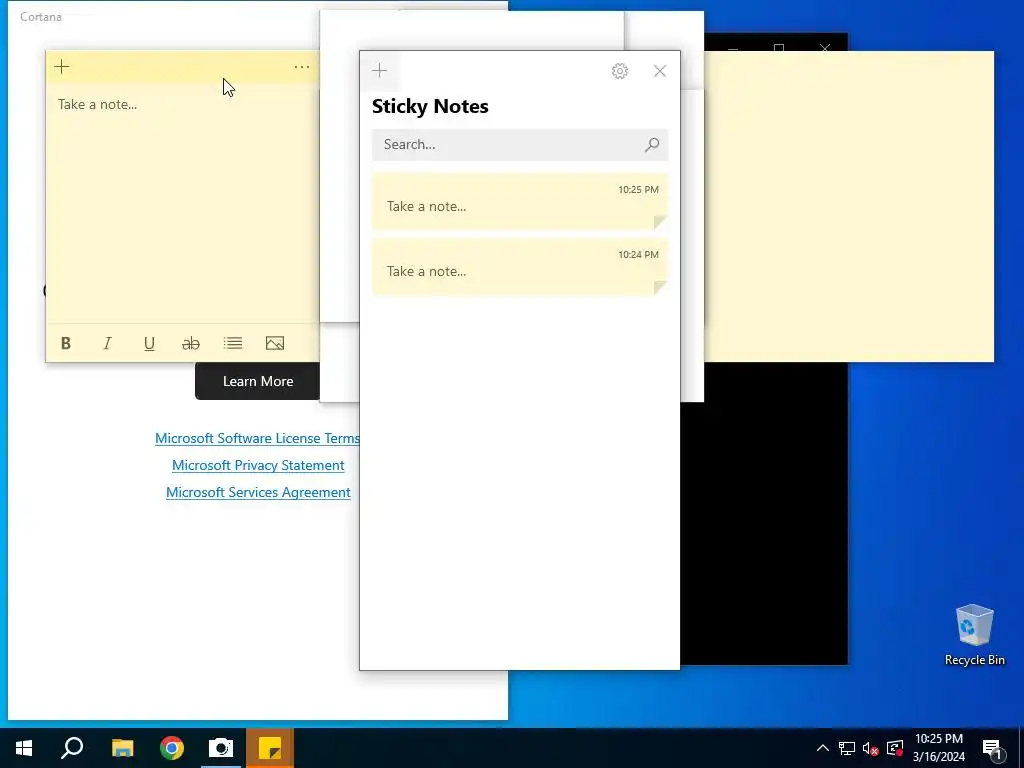Open the three-dots menu of the yellow note
The height and width of the screenshot is (768, 1024).
coord(302,67)
